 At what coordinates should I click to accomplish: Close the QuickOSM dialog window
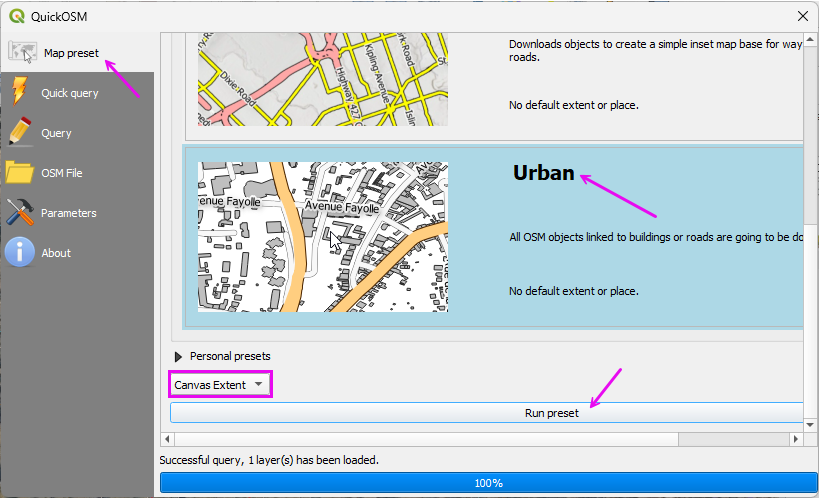click(x=801, y=15)
